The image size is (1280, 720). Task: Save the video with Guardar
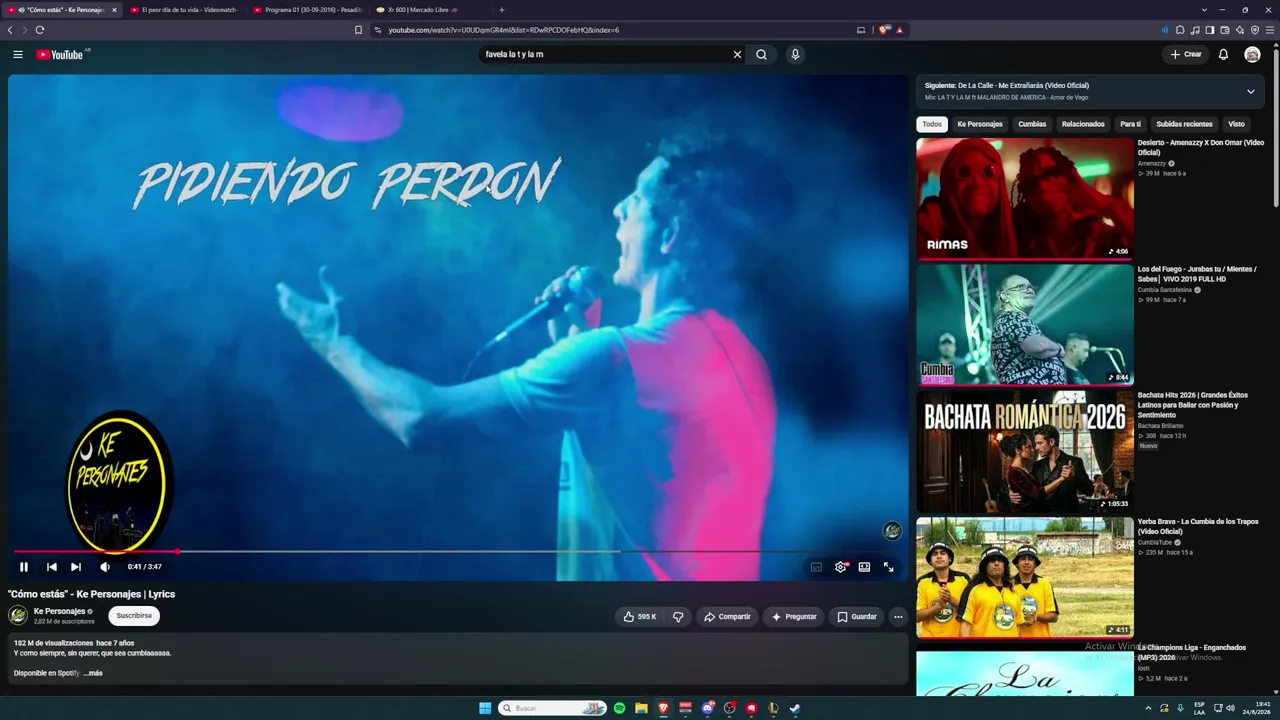[857, 617]
